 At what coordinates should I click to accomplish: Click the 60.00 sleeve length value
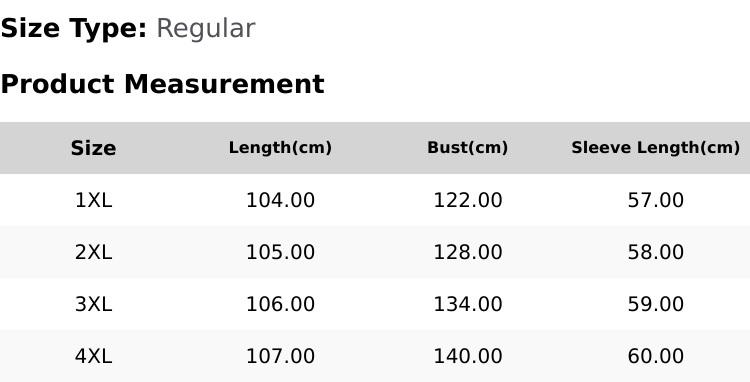[656, 356]
